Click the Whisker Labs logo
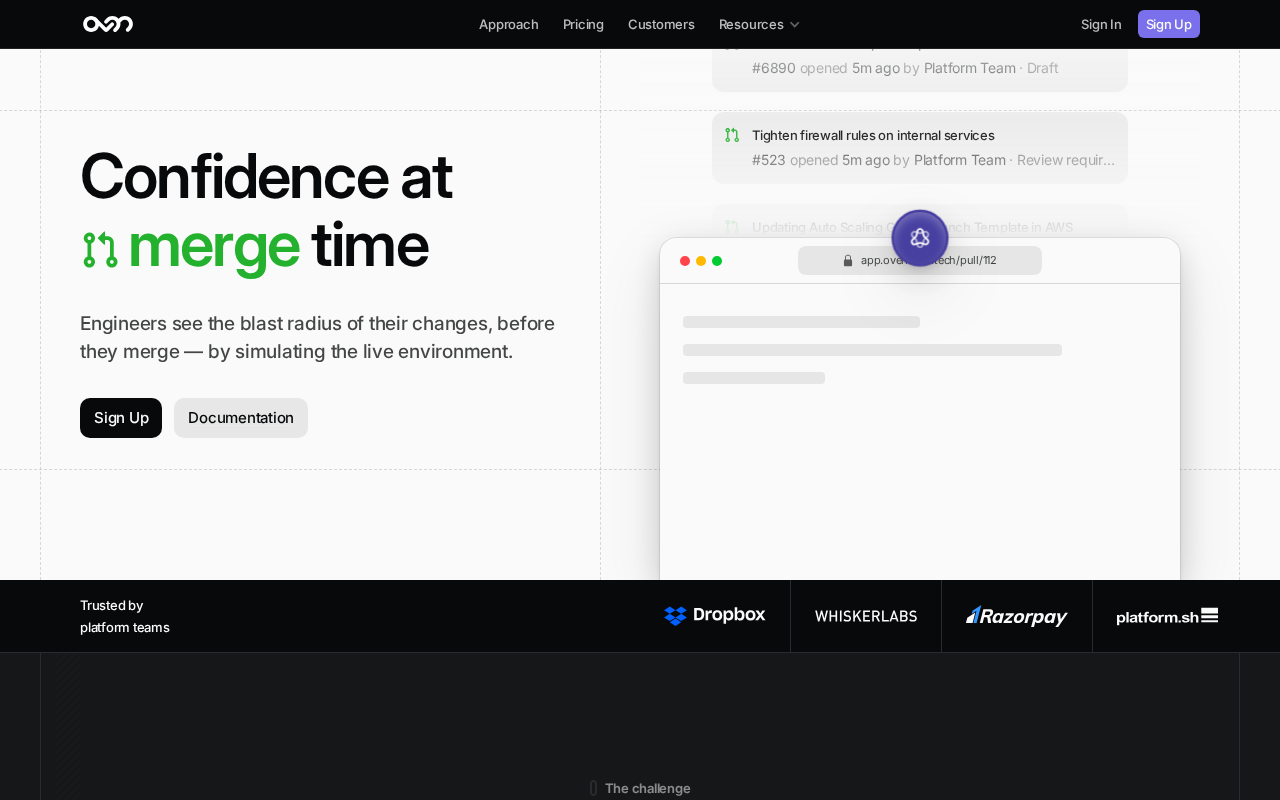 point(866,616)
